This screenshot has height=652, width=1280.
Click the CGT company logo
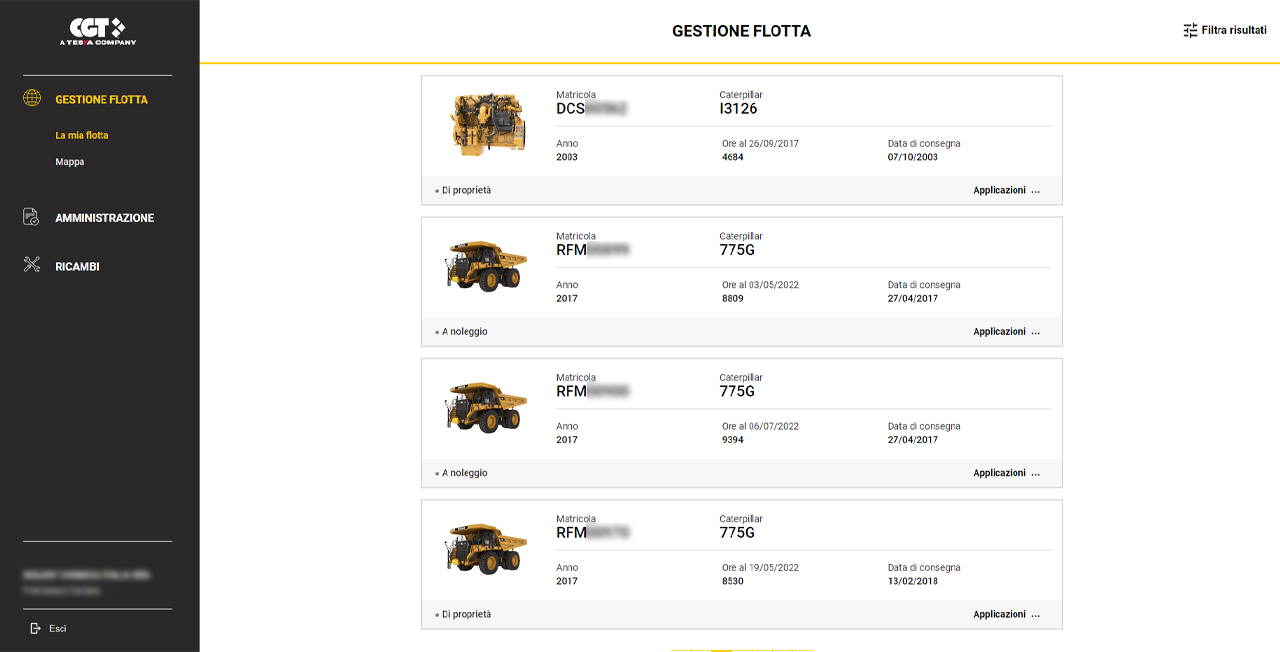coord(98,31)
